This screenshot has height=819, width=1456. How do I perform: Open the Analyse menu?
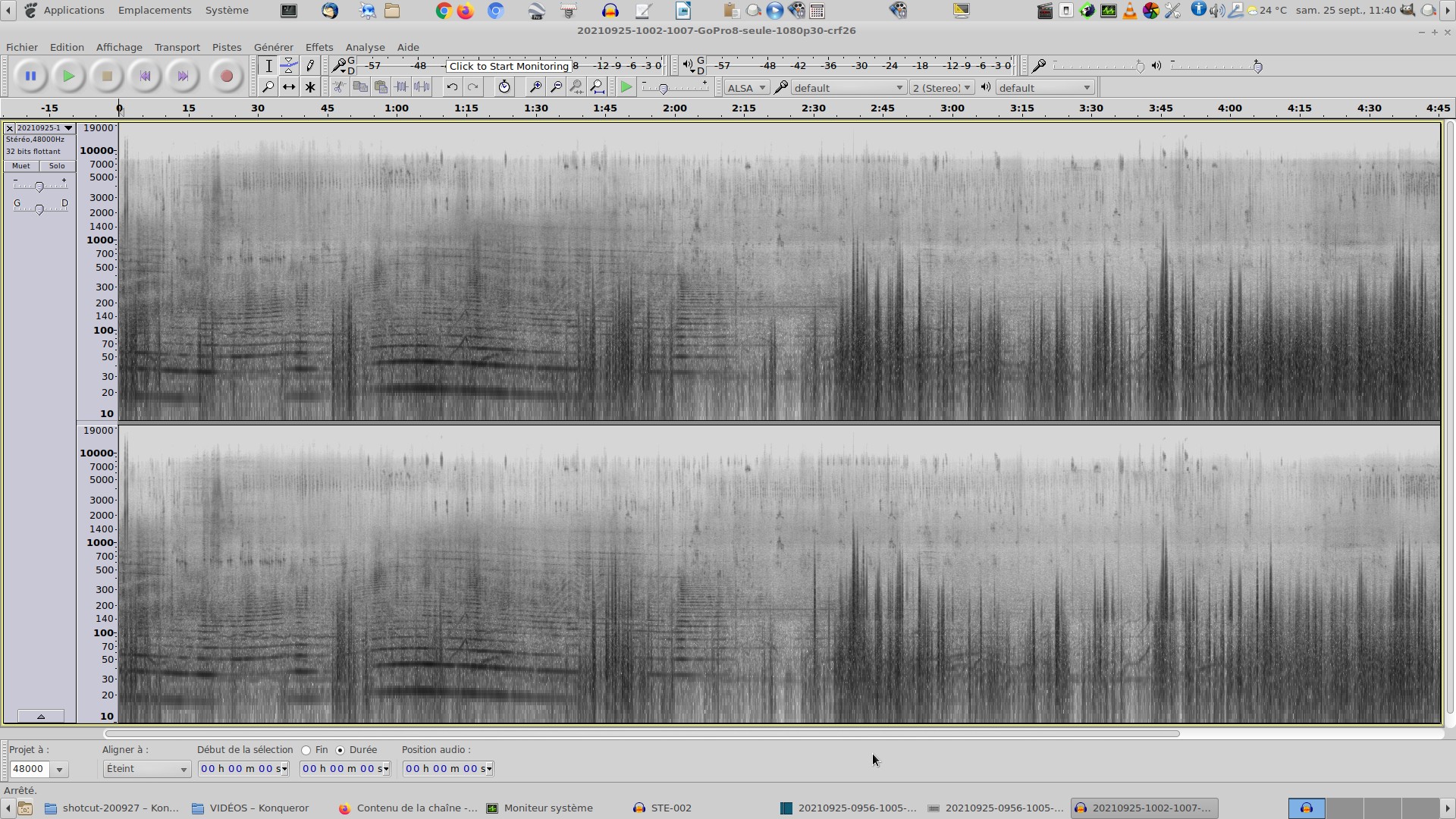point(365,47)
